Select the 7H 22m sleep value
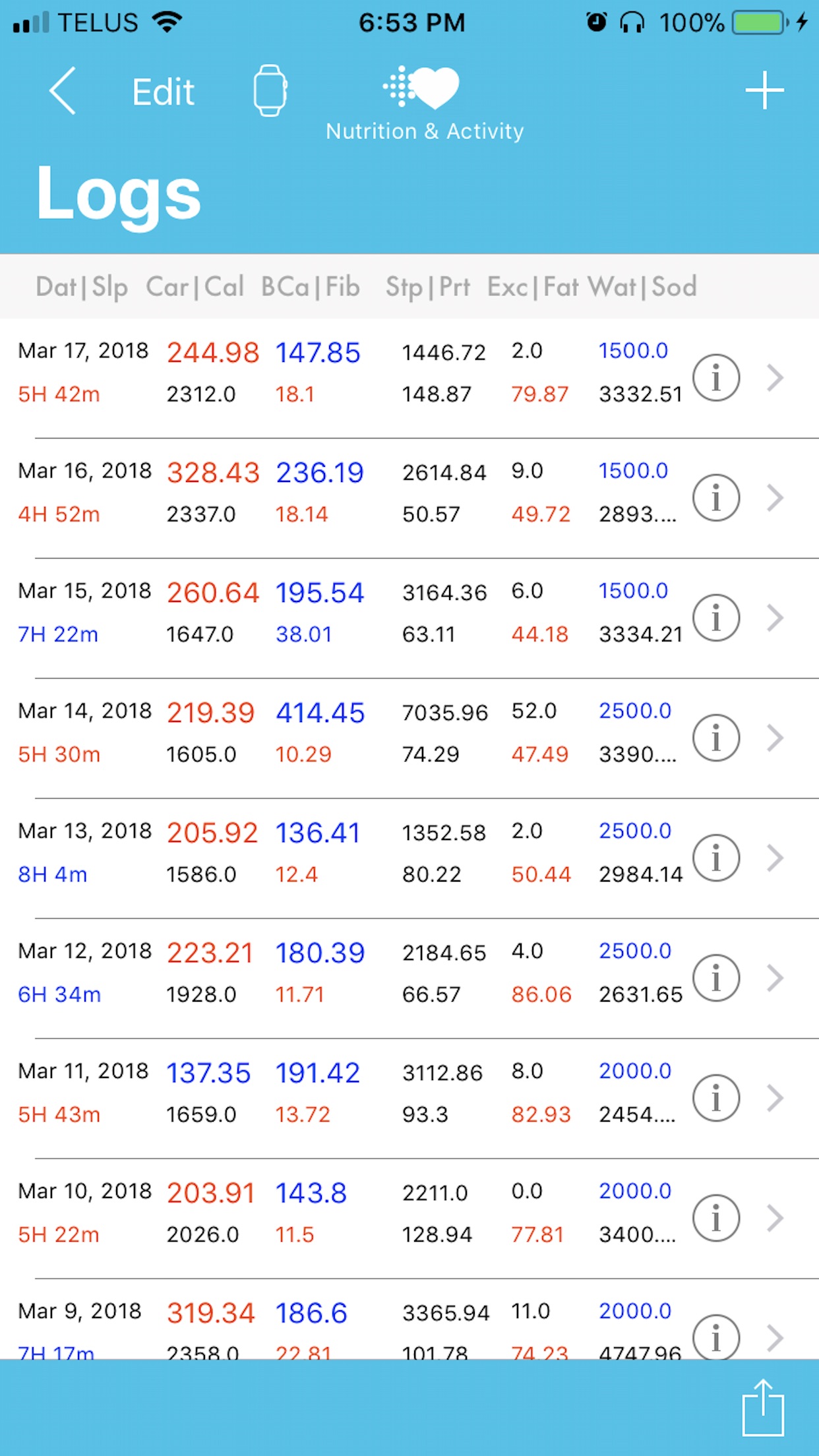Viewport: 819px width, 1456px height. 58,634
